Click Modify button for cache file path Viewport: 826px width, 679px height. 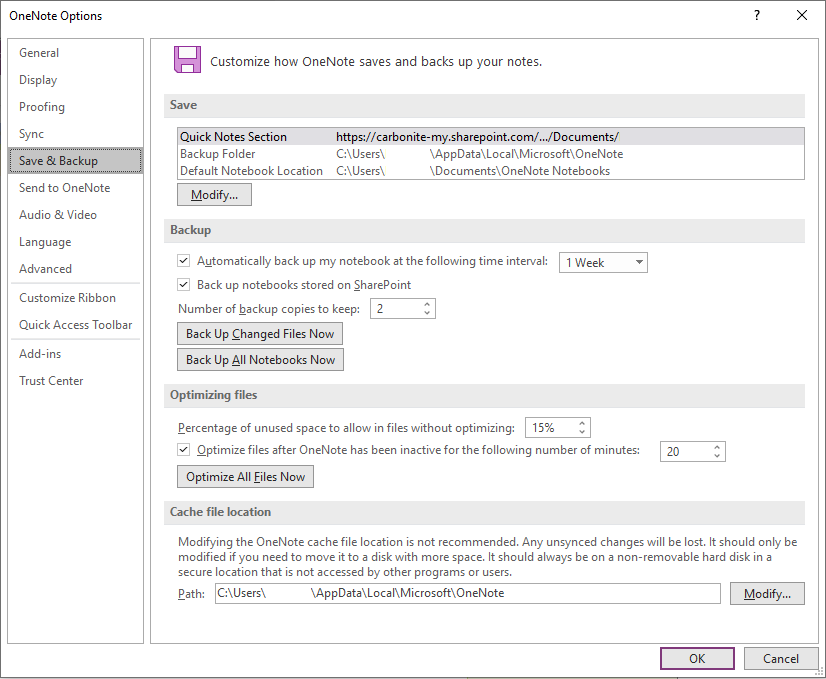pos(767,594)
